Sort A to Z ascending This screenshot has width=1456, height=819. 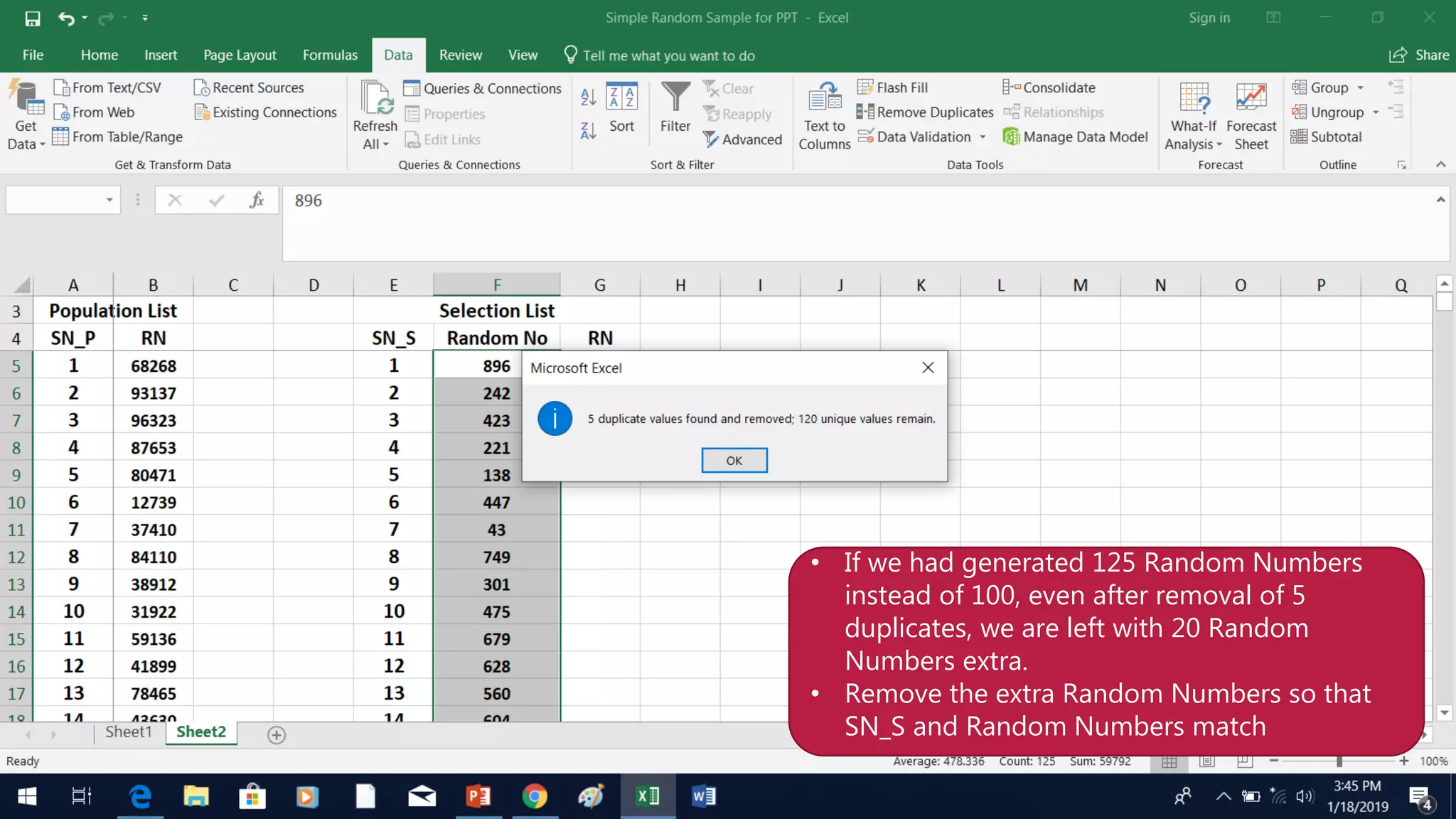click(588, 97)
